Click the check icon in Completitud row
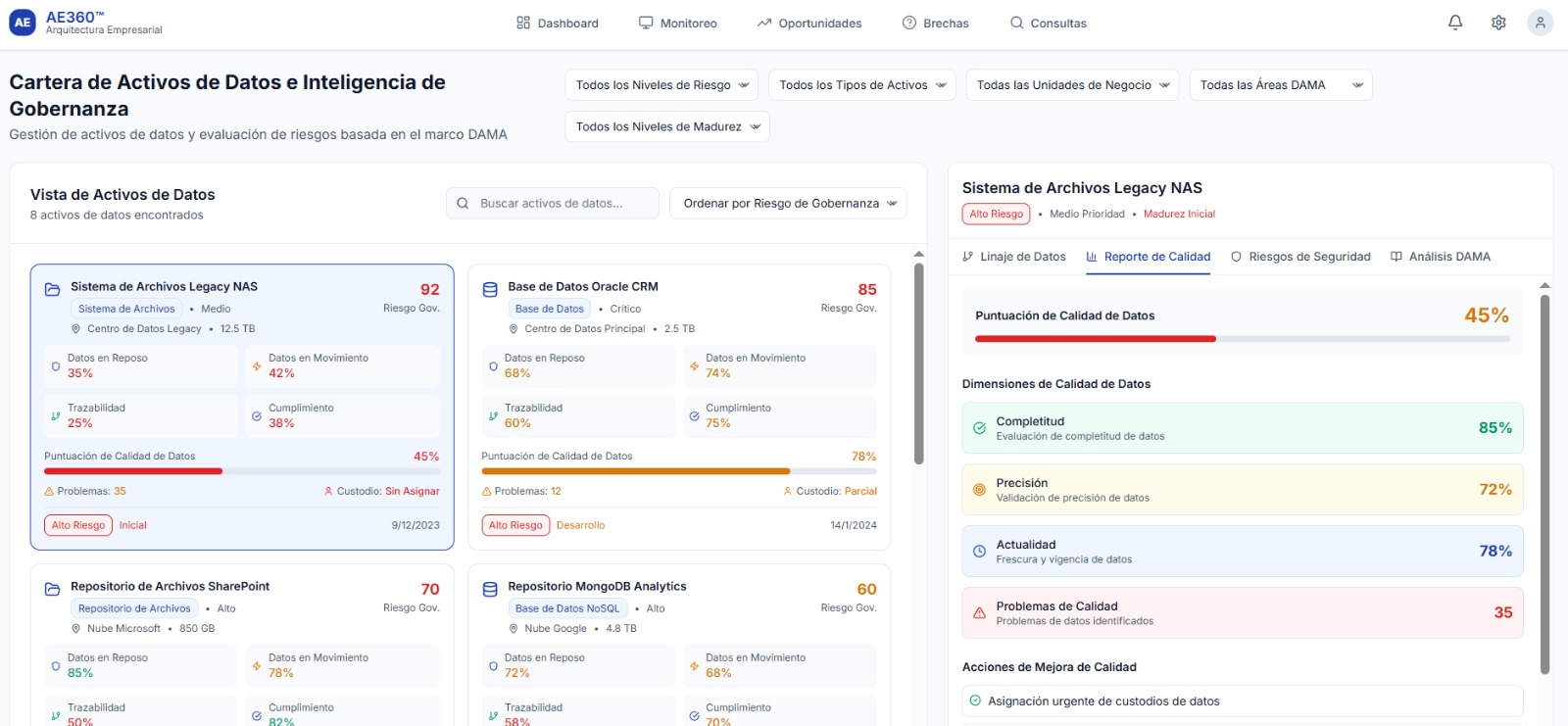Image resolution: width=1568 pixels, height=726 pixels. (x=979, y=428)
